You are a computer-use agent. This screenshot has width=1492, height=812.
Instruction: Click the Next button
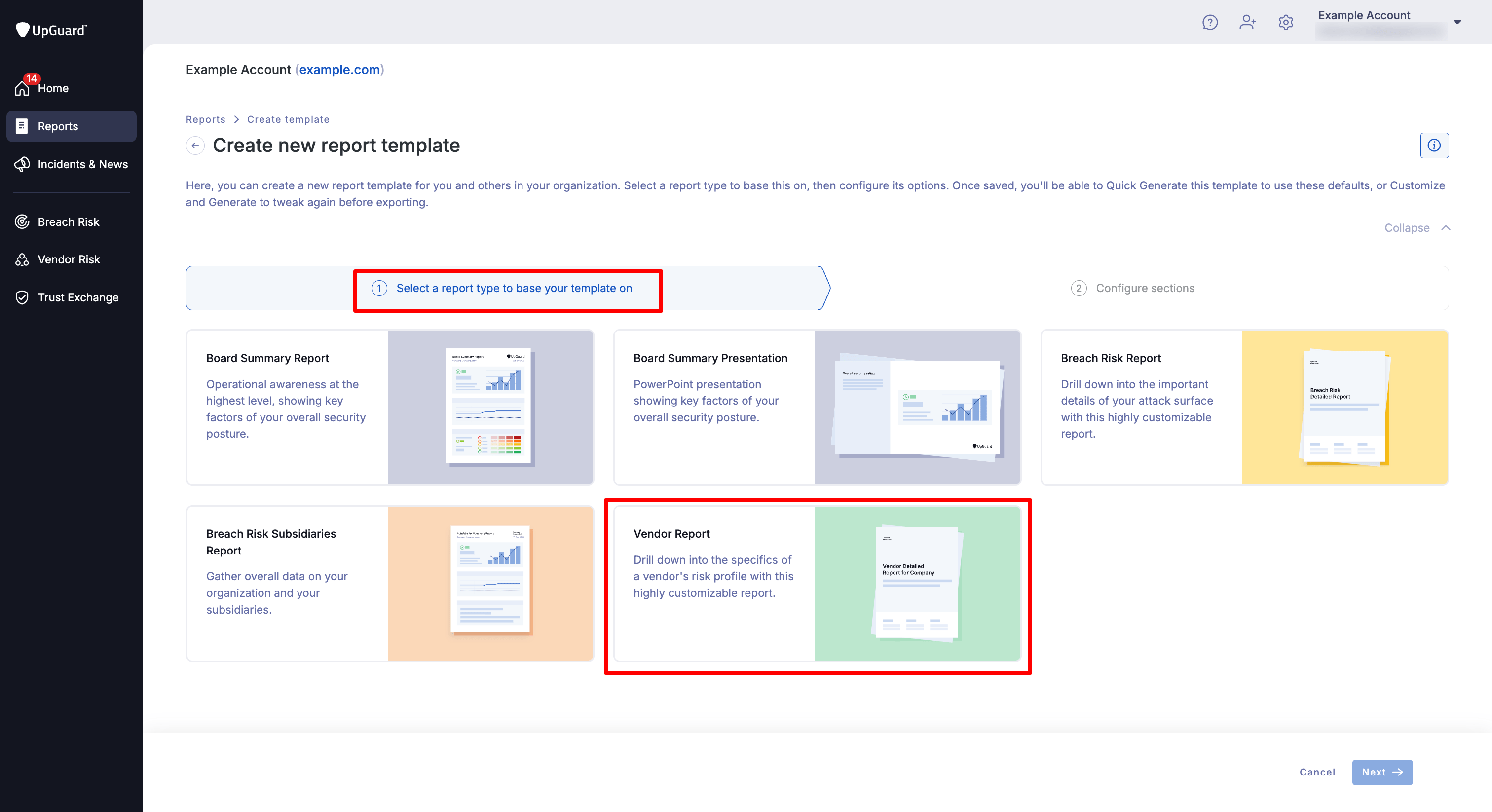click(x=1382, y=772)
